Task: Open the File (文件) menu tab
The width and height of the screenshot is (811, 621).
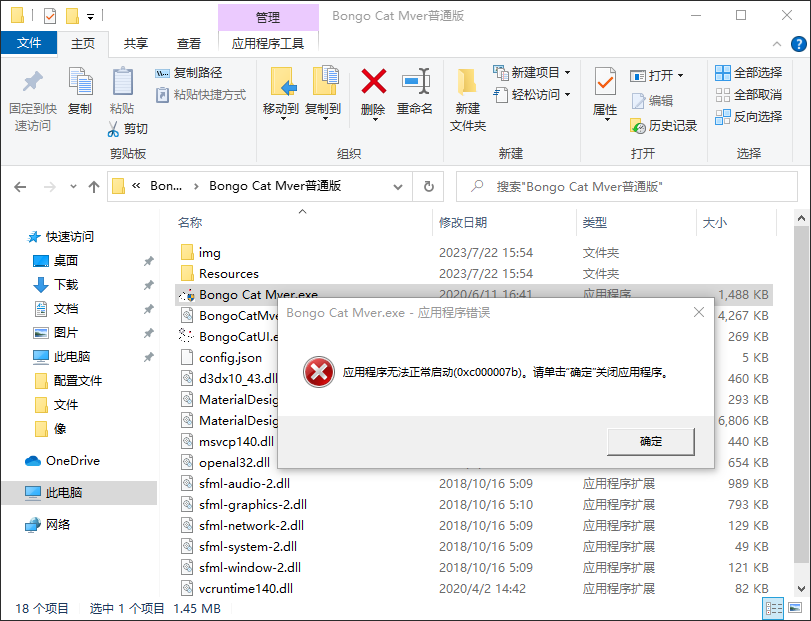Action: coord(29,43)
